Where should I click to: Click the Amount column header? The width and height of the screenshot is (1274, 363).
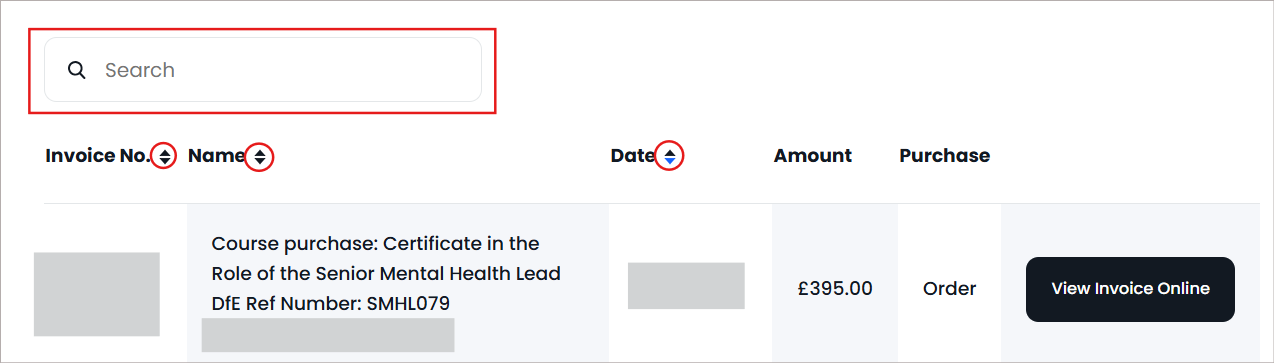pyautogui.click(x=813, y=156)
